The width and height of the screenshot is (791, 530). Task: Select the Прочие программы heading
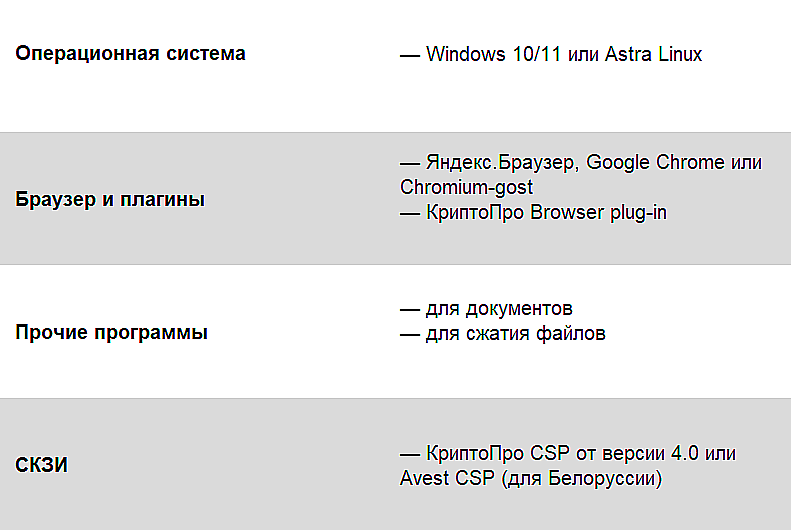pyautogui.click(x=111, y=333)
